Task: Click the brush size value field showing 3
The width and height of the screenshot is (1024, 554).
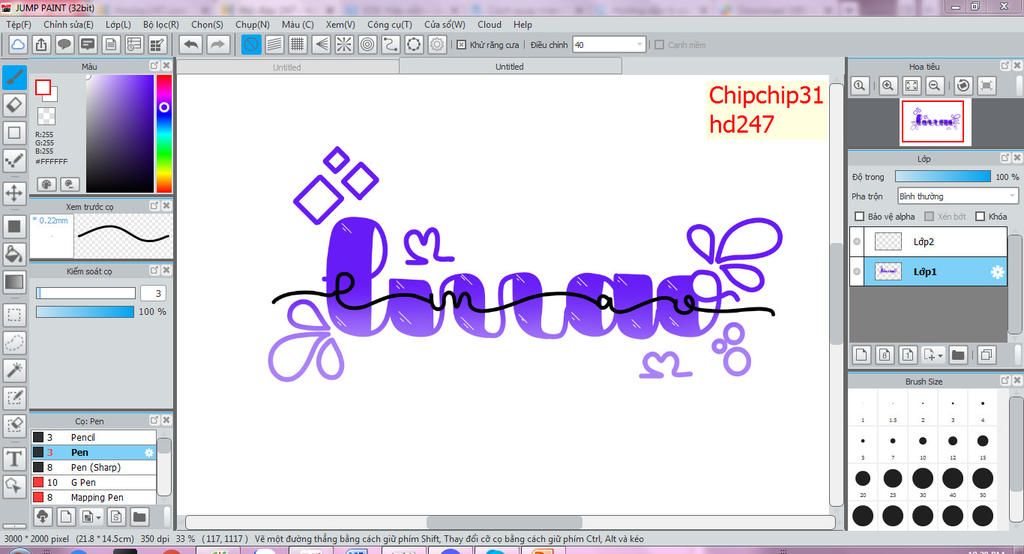Action: point(153,293)
